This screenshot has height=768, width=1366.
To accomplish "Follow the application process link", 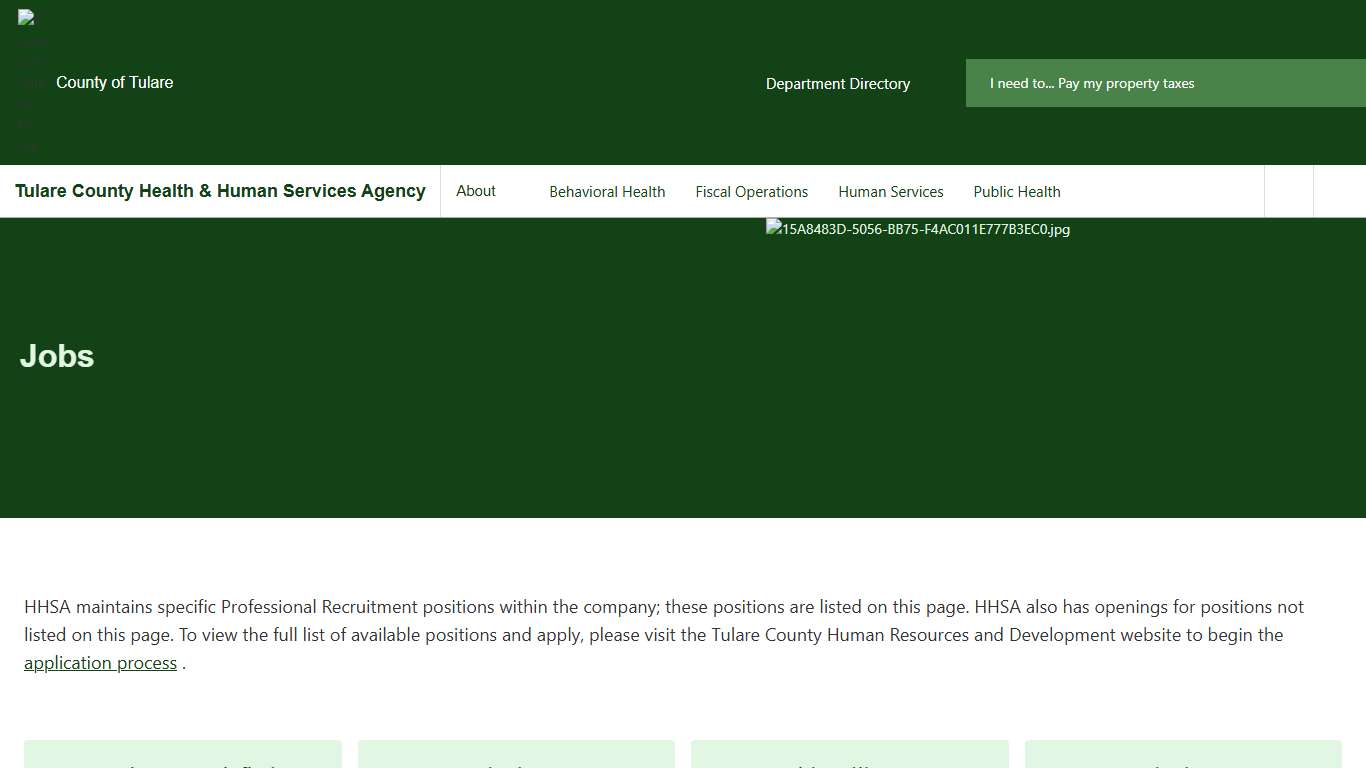I will [x=100, y=662].
